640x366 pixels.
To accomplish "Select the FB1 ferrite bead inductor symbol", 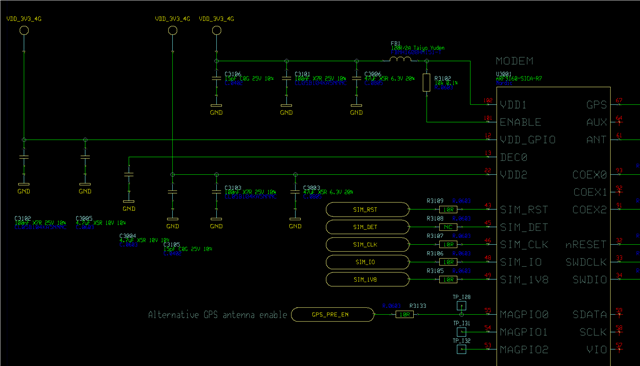I will tap(400, 59).
